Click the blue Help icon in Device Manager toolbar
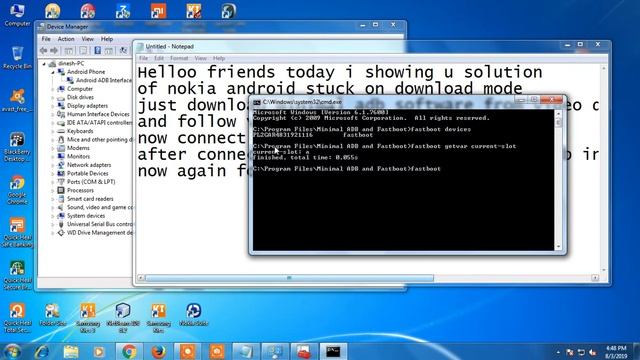Viewport: 640px width, 360px height. click(98, 51)
